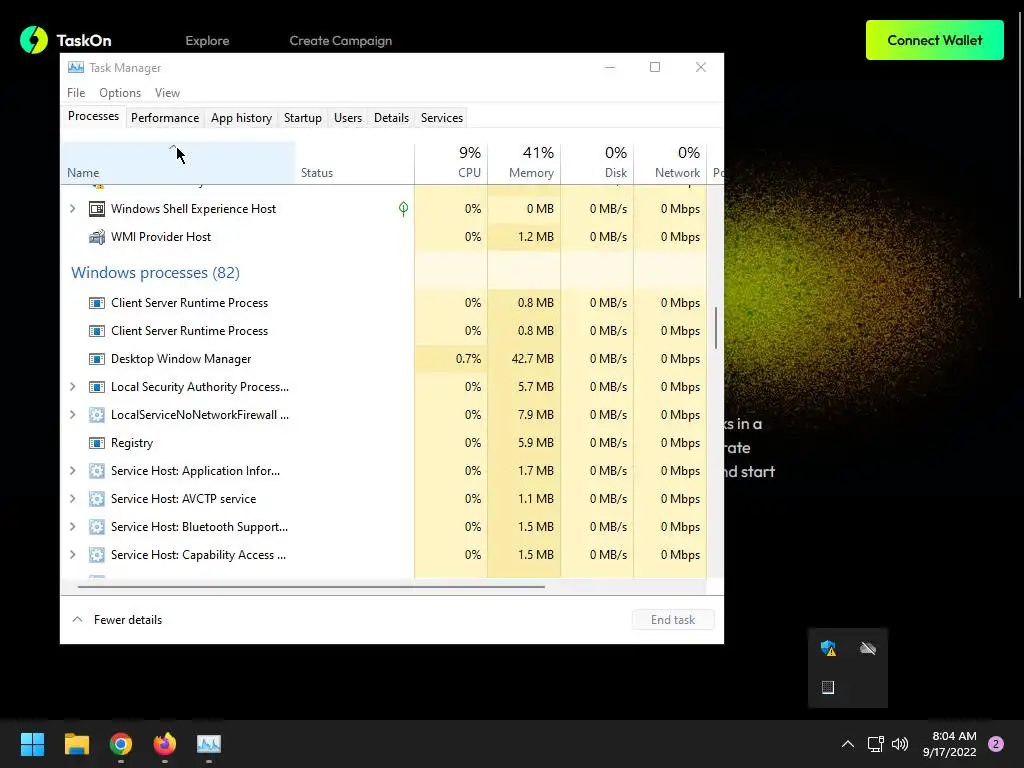The image size is (1024, 768).
Task: Click the TaskOn logo icon
Action: pos(34,40)
